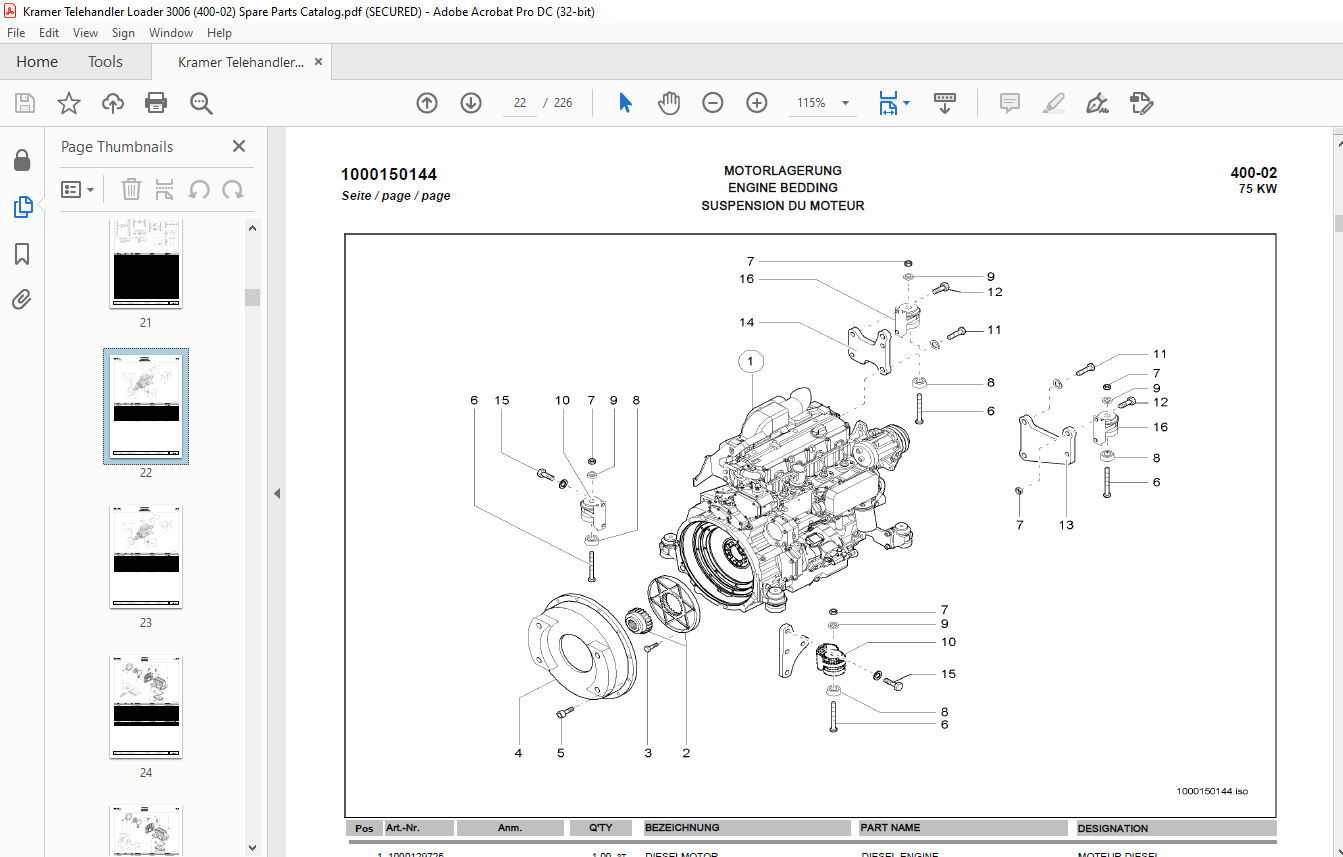Open the Find text magnifier icon

[201, 103]
